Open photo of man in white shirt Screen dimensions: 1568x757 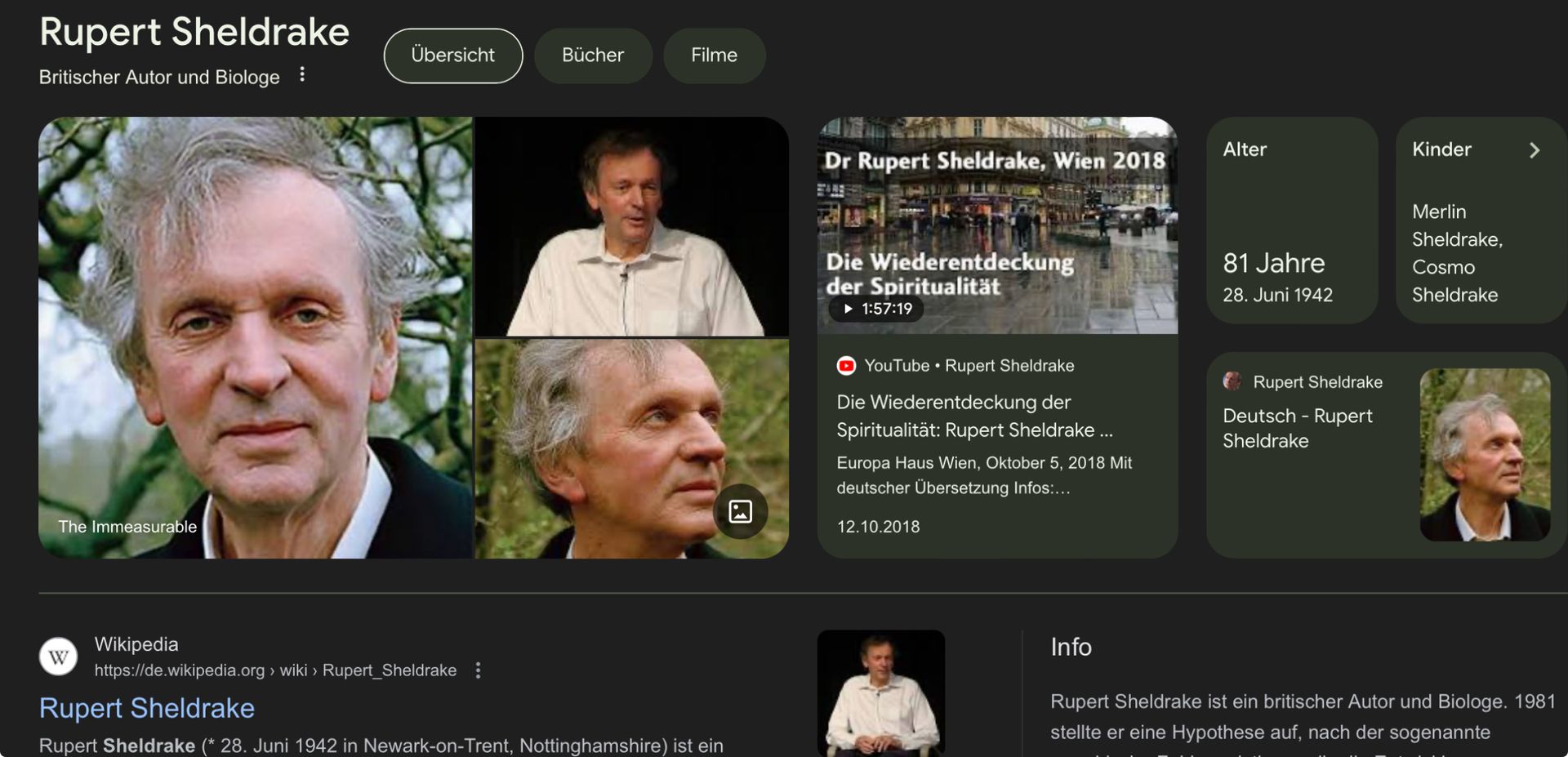pos(631,226)
